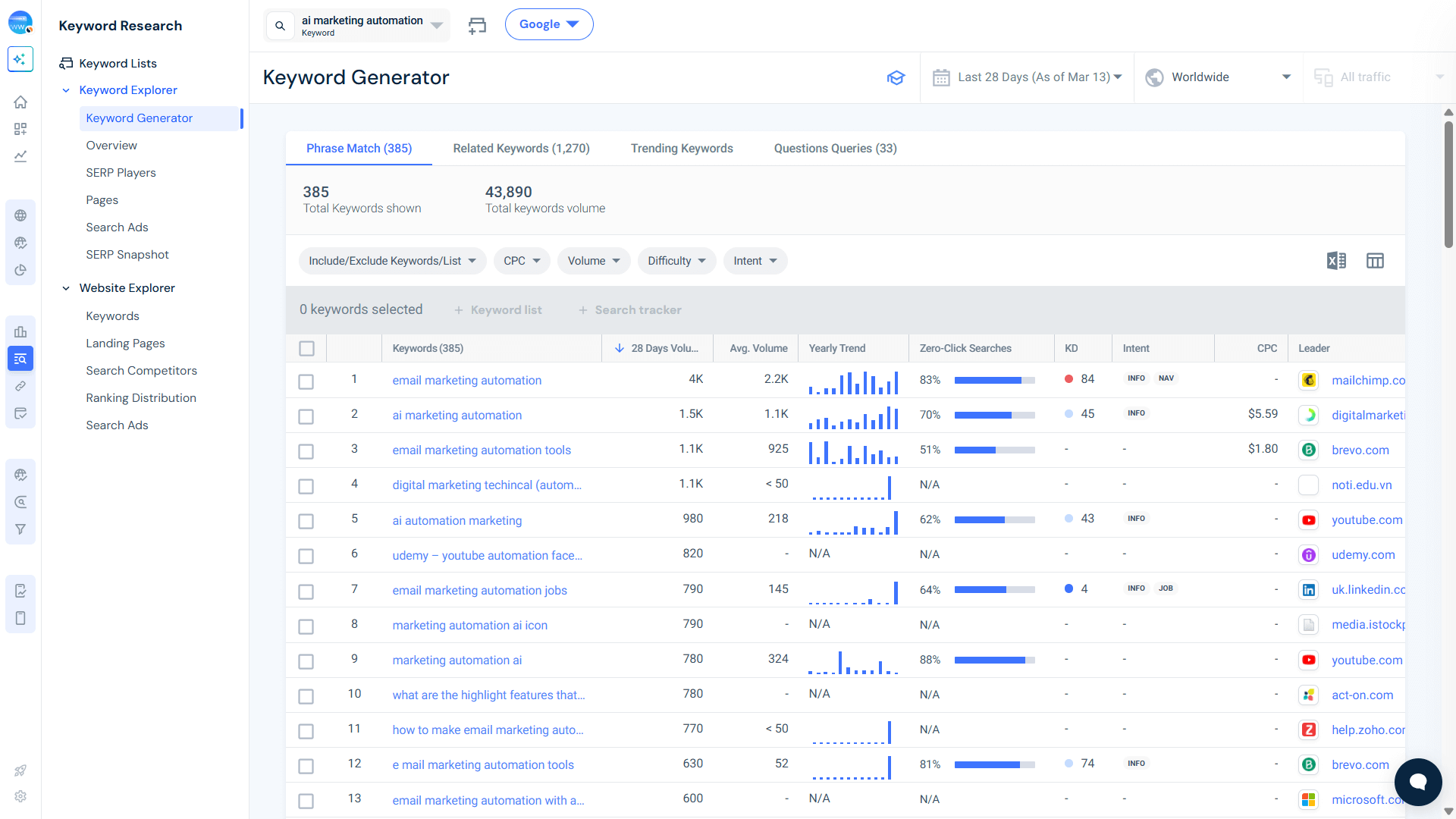The image size is (1456, 819).
Task: Click the graduation cap tutorial icon
Action: (x=896, y=77)
